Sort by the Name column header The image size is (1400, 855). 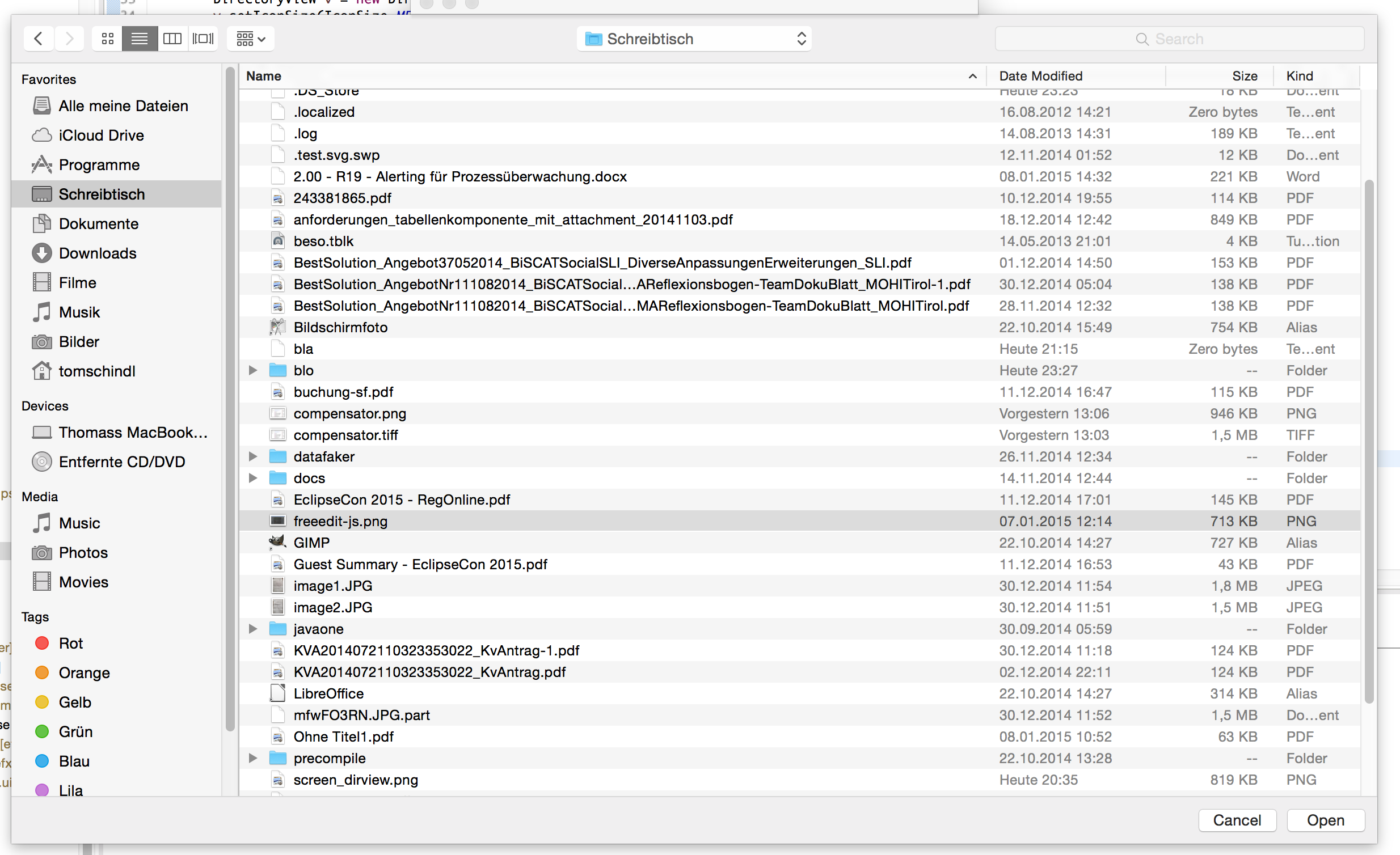click(613, 76)
